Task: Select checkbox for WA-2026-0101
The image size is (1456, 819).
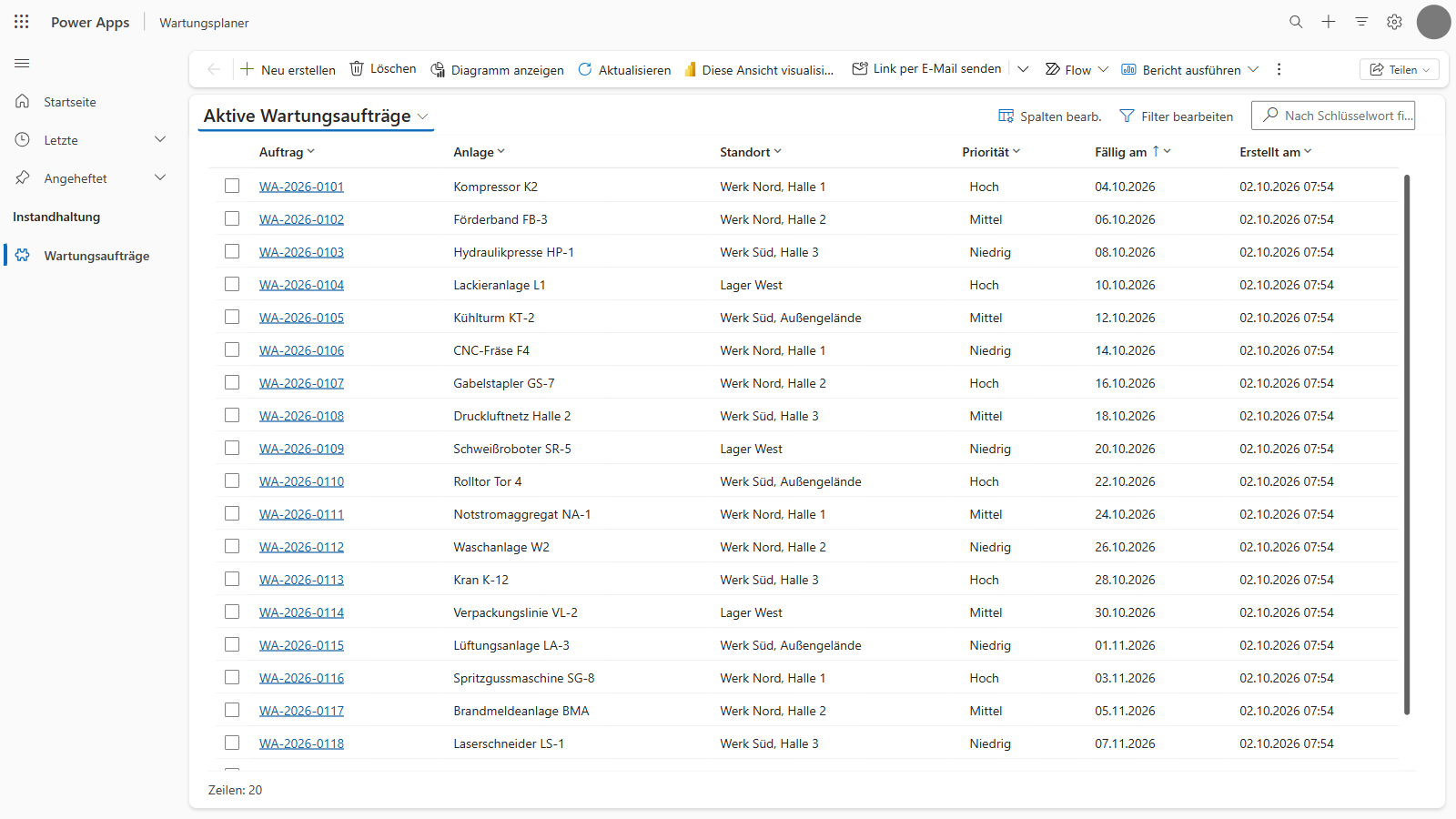Action: click(232, 186)
